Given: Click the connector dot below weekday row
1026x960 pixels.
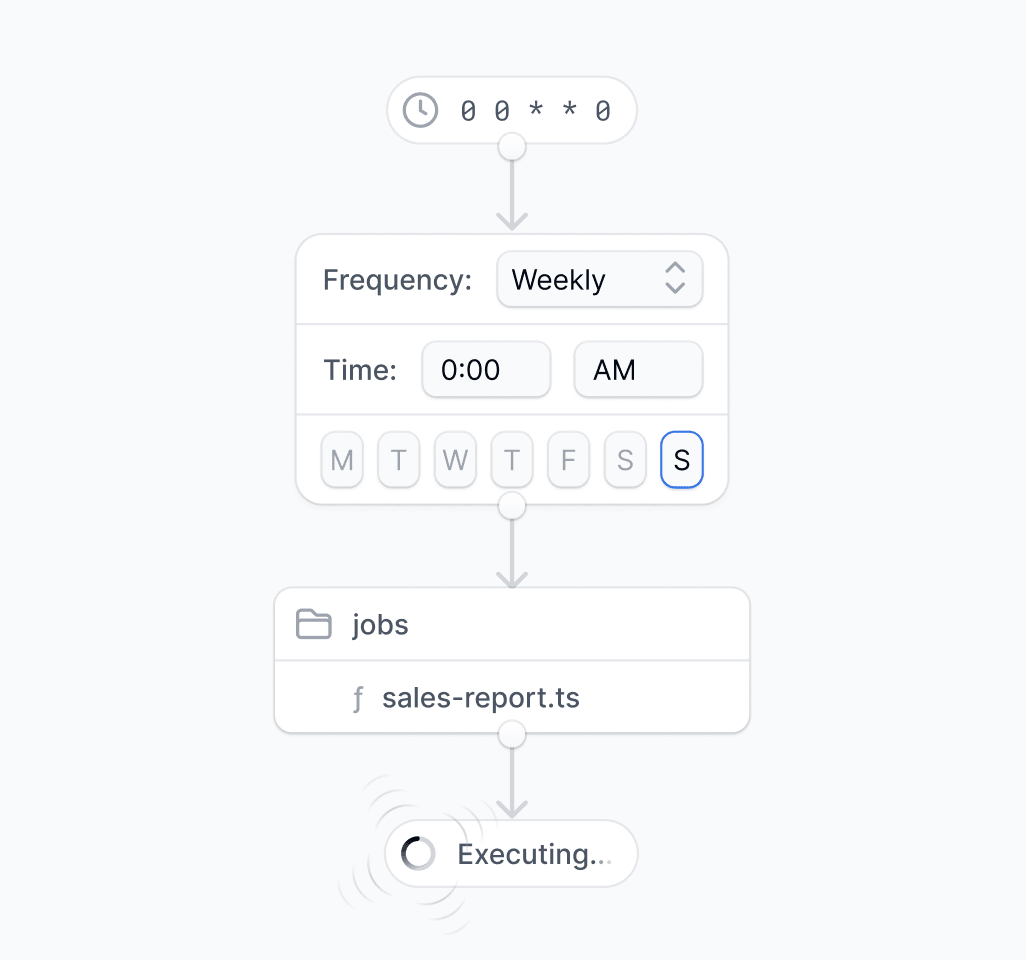Looking at the screenshot, I should point(512,506).
